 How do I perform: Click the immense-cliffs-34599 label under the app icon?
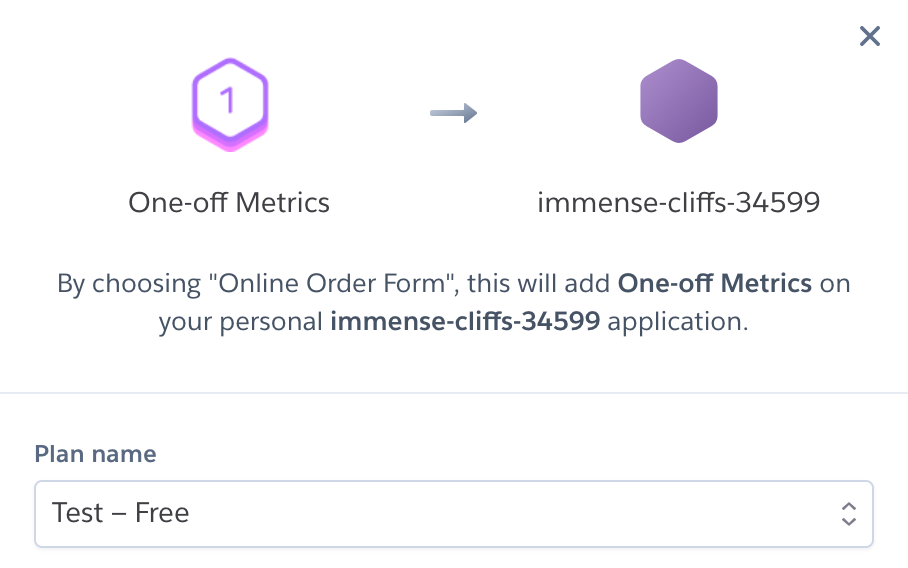pos(679,203)
